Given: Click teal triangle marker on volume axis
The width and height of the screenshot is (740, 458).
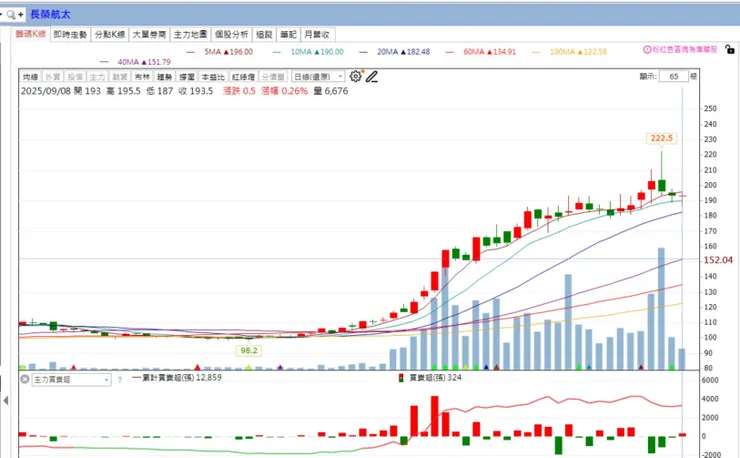Looking at the screenshot, I should [589, 367].
